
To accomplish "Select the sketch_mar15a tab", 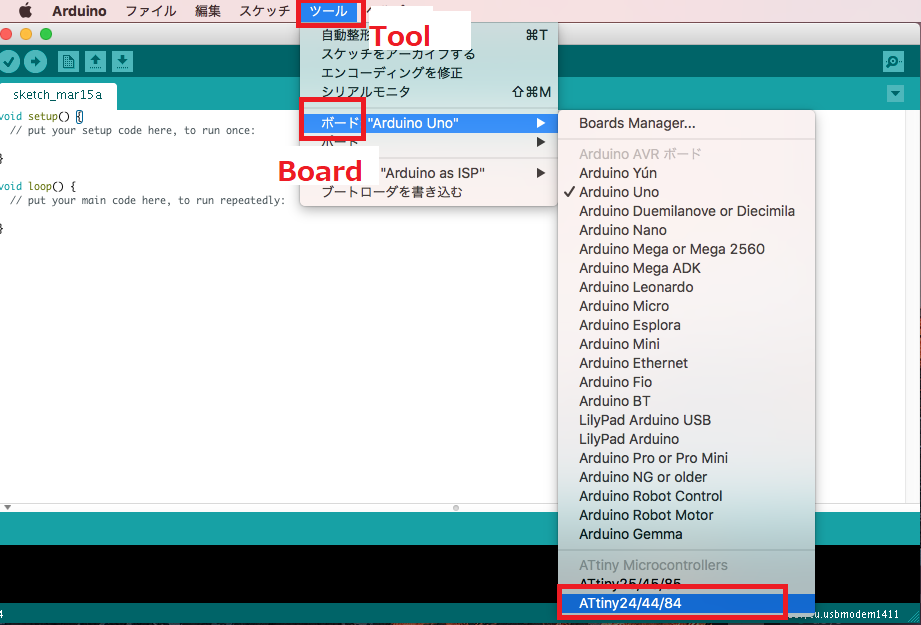I will (58, 95).
